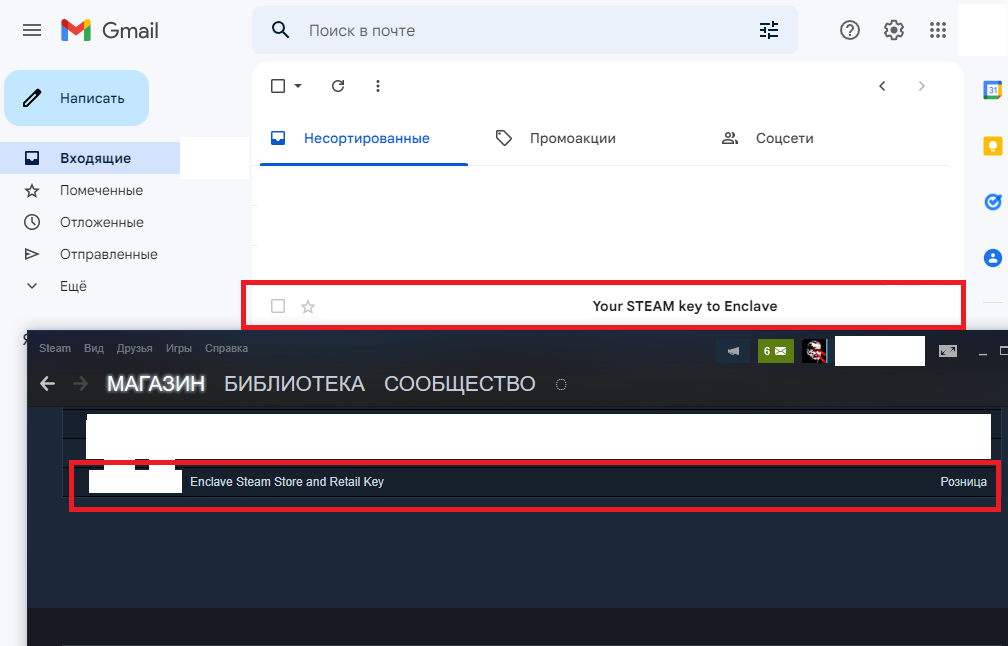Open the Входящие folder
1008x646 pixels.
(x=90, y=158)
